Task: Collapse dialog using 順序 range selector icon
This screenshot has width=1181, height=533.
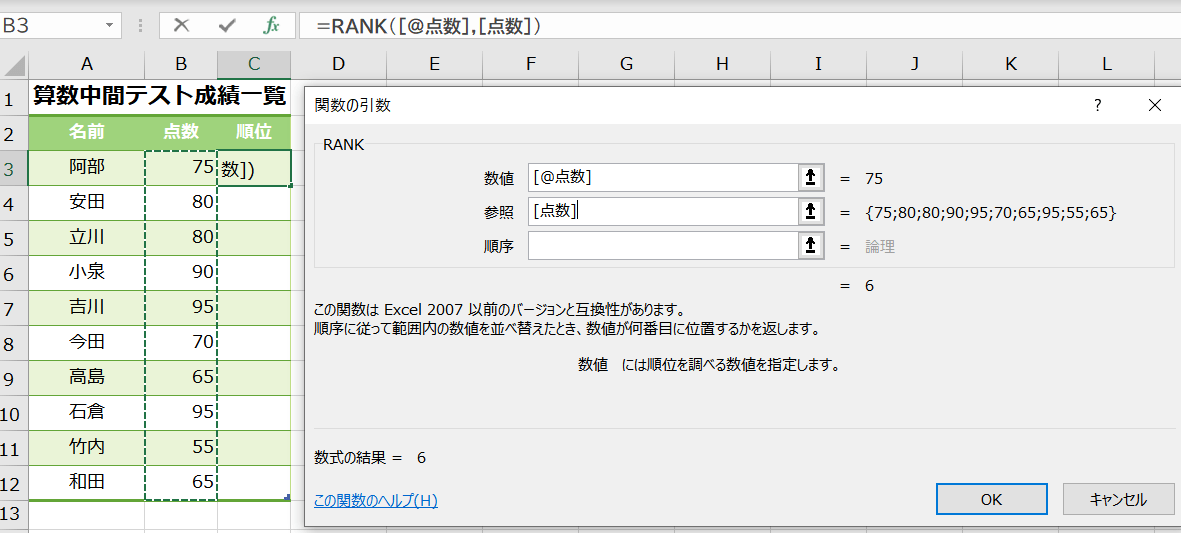Action: [811, 246]
